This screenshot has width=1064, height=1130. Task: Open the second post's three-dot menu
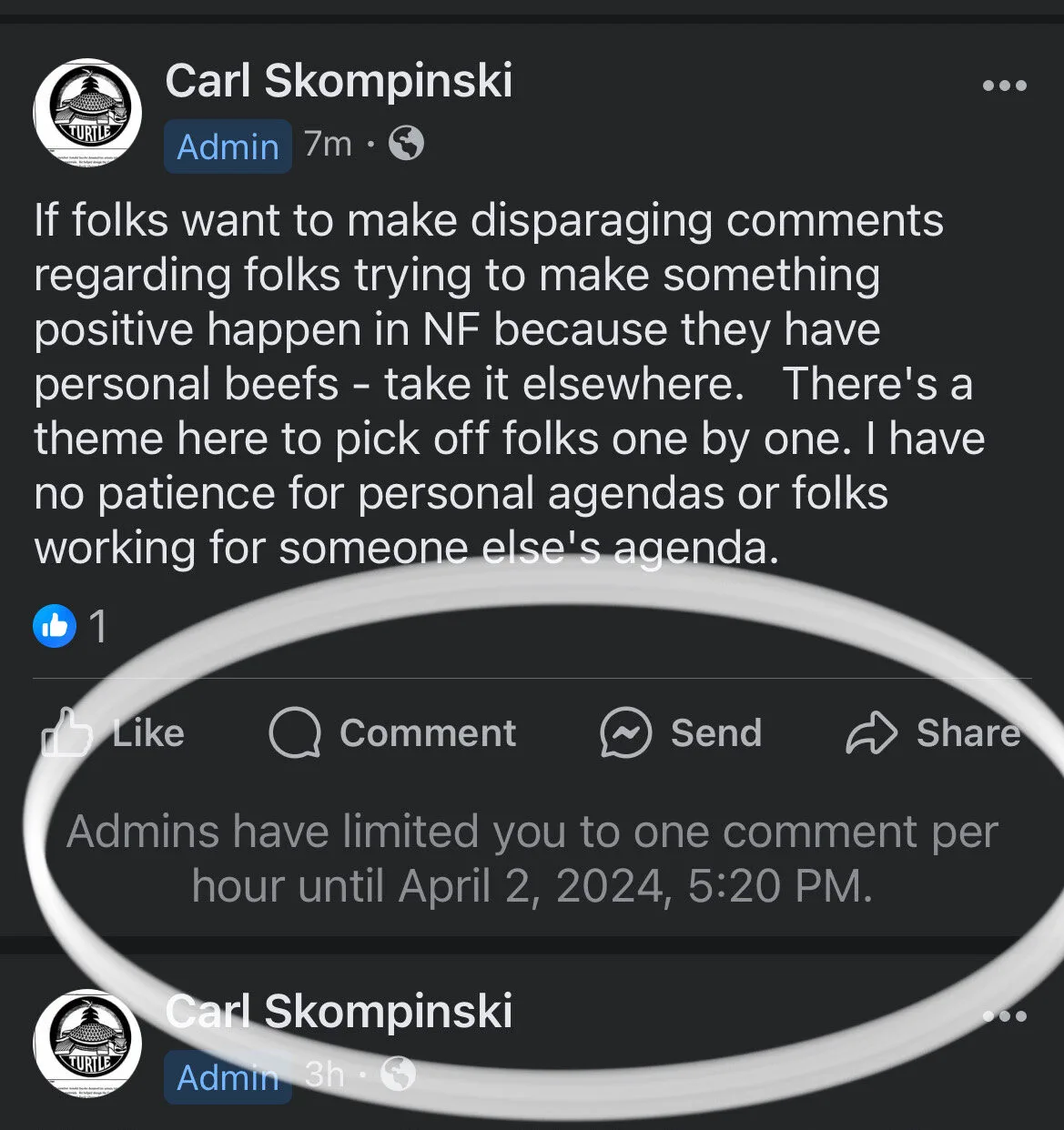1005,1016
